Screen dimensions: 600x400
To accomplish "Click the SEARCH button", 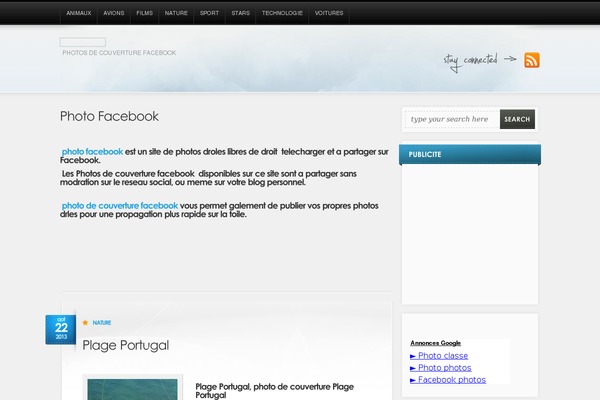I will coord(517,119).
